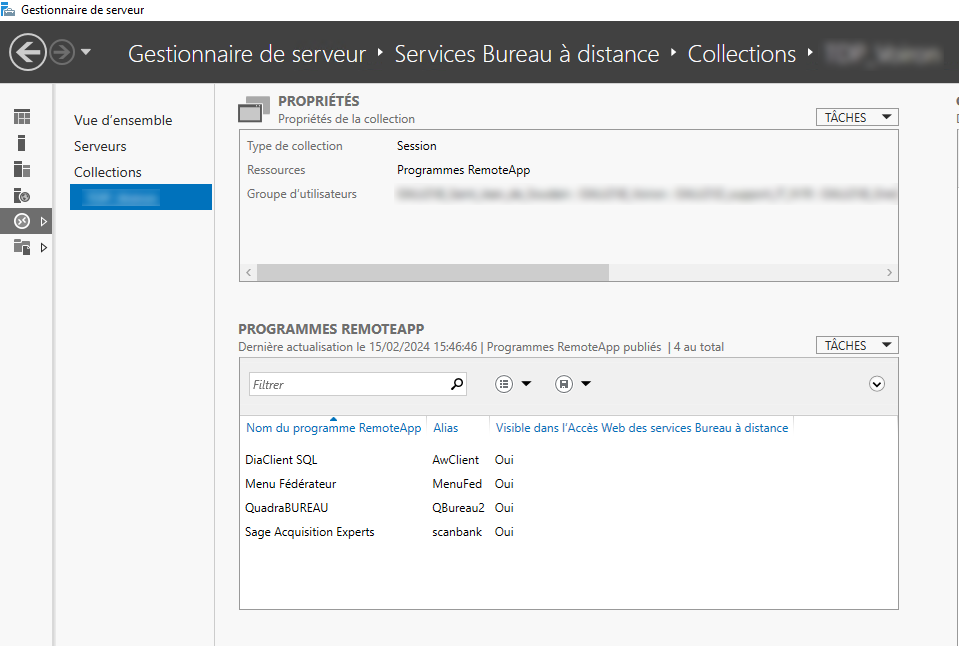Screen dimensions: 959x646
Task: Click Services Bureau à distance breadcrumb
Action: (527, 54)
